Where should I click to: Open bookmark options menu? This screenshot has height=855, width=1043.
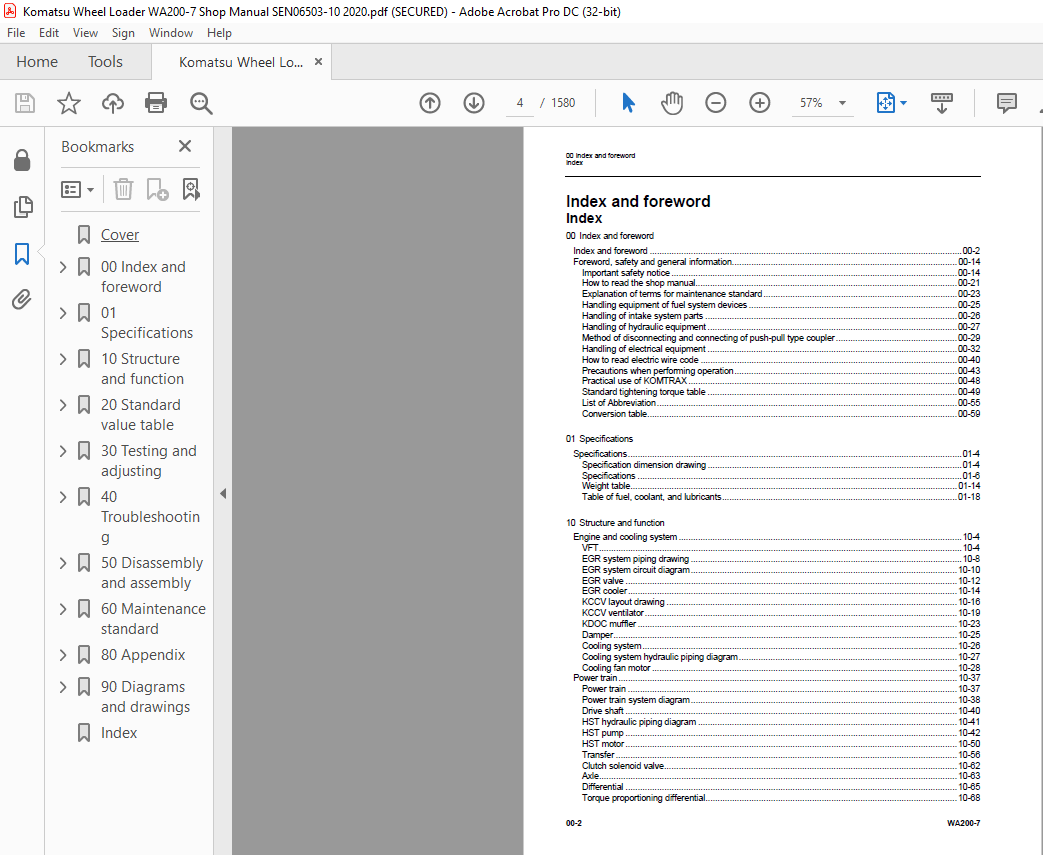pyautogui.click(x=77, y=190)
